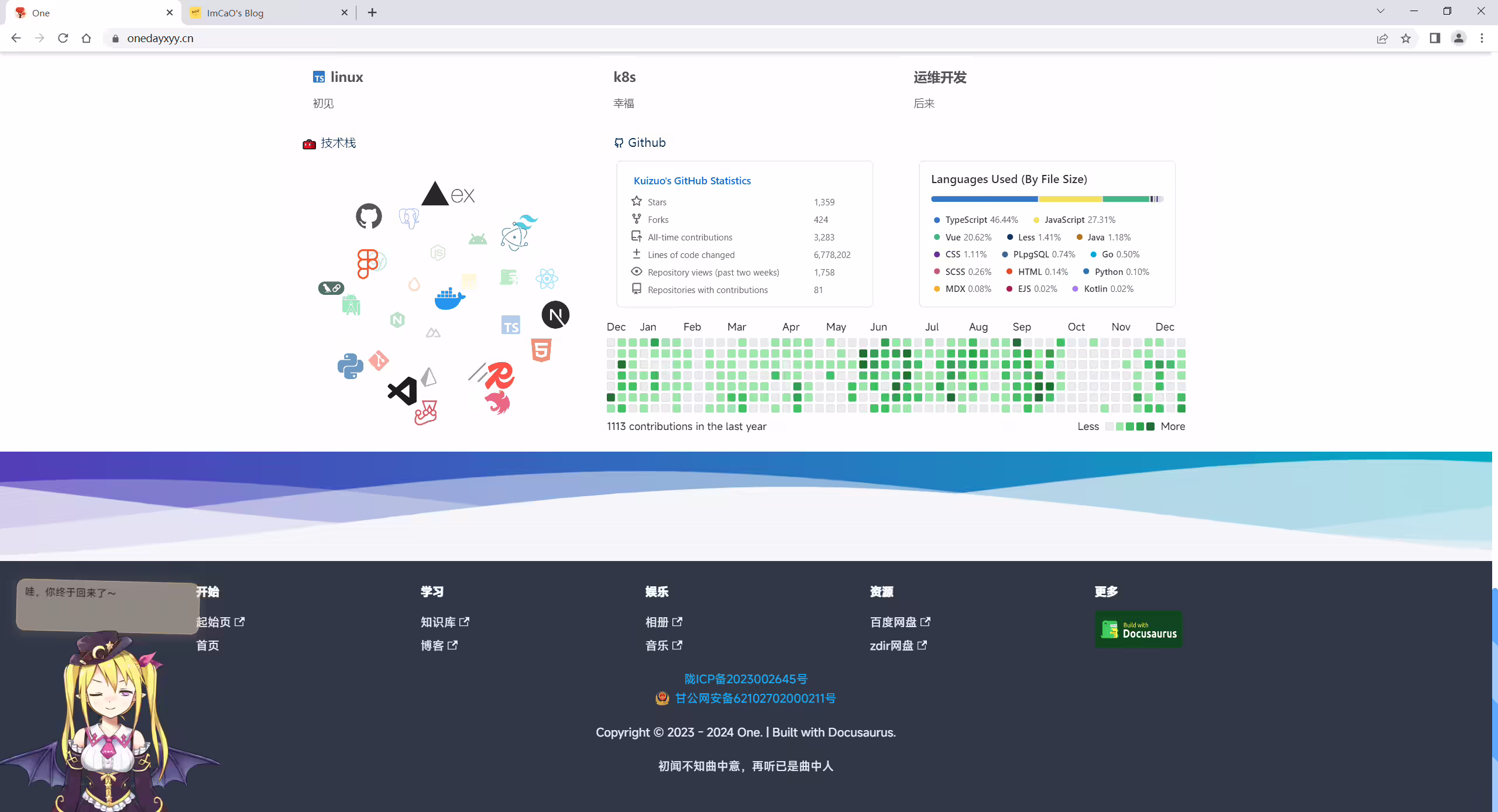Close the ImCaO's Blog tab
The height and width of the screenshot is (812, 1498).
pos(344,12)
